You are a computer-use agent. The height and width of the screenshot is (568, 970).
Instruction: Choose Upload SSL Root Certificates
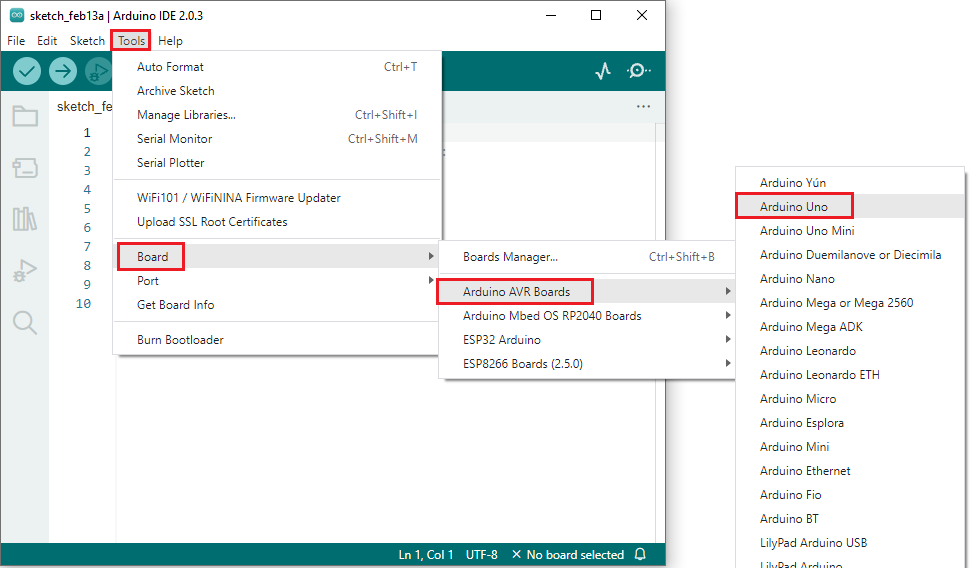(277, 222)
